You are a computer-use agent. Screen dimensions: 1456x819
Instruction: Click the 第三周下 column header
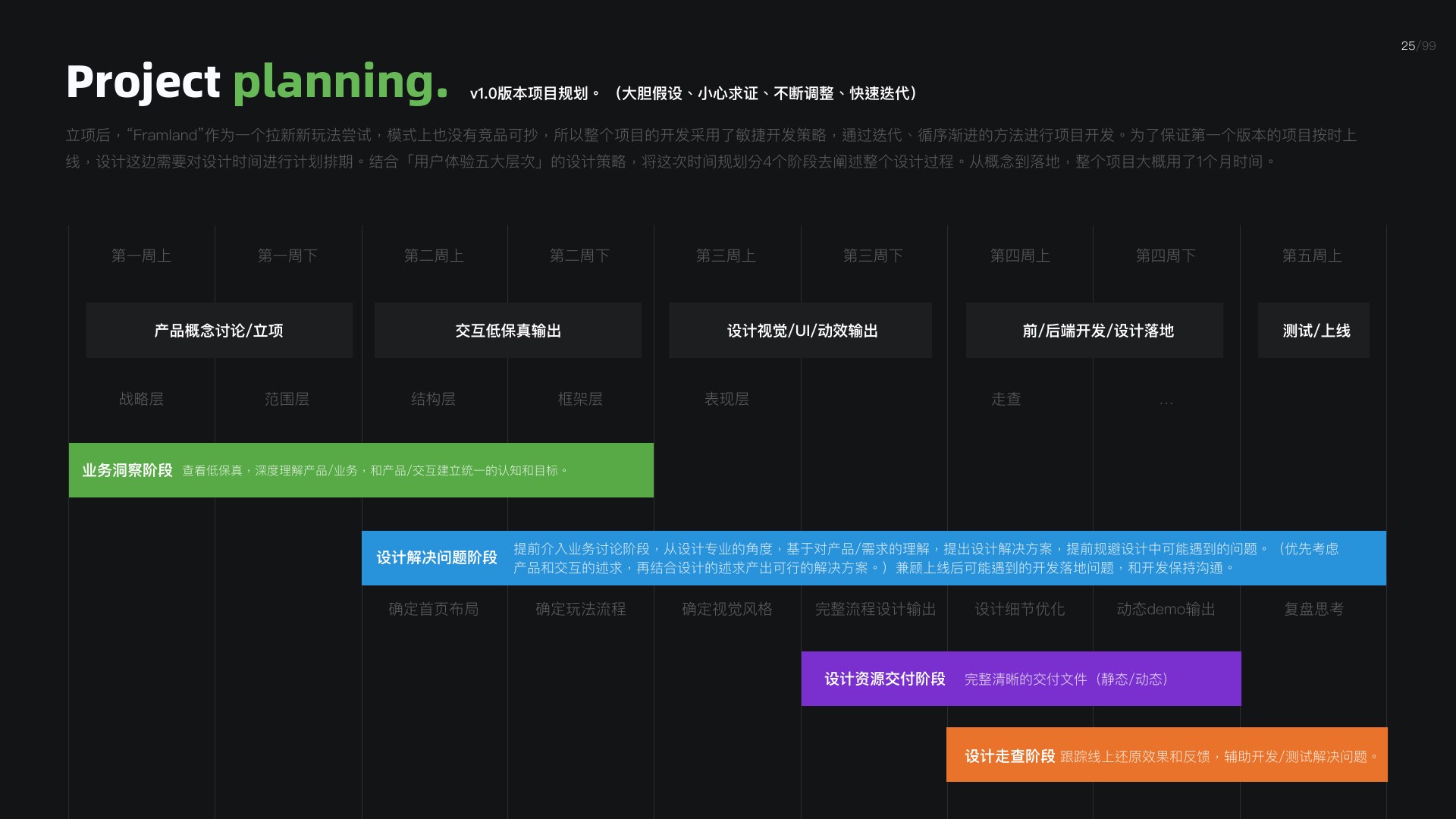tap(873, 256)
